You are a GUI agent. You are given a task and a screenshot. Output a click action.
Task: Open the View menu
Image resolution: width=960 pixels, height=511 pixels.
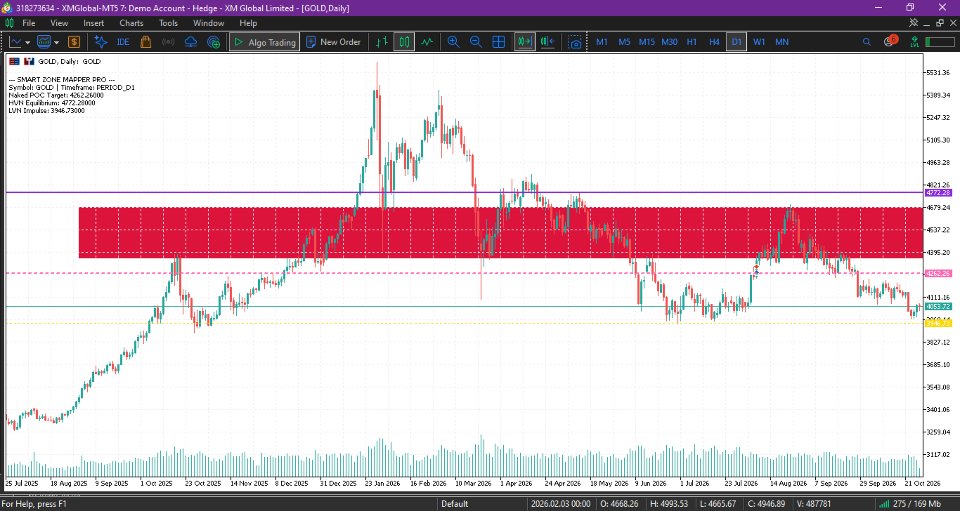point(59,23)
